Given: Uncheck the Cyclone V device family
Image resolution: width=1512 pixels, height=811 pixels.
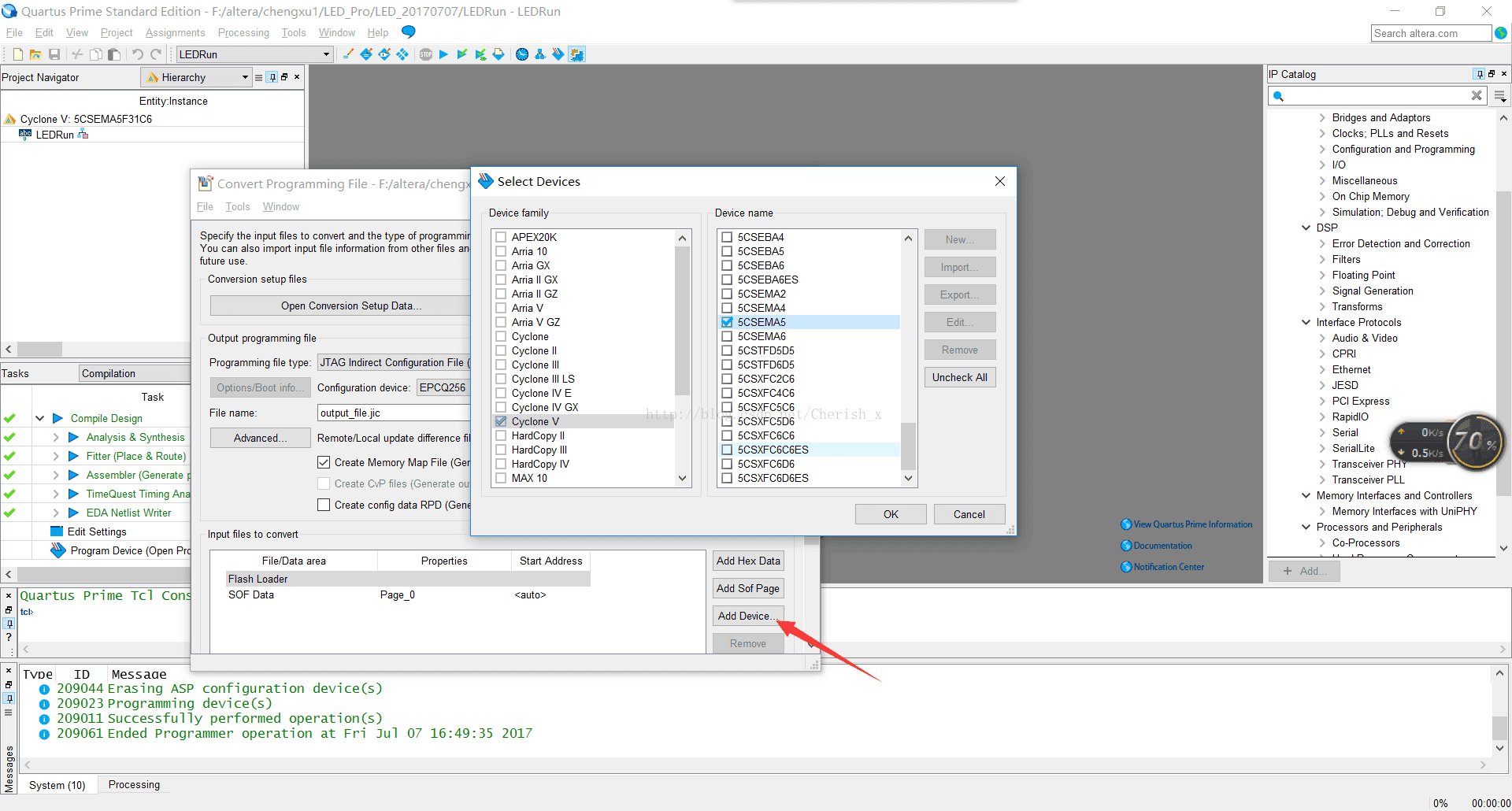Looking at the screenshot, I should [x=501, y=421].
